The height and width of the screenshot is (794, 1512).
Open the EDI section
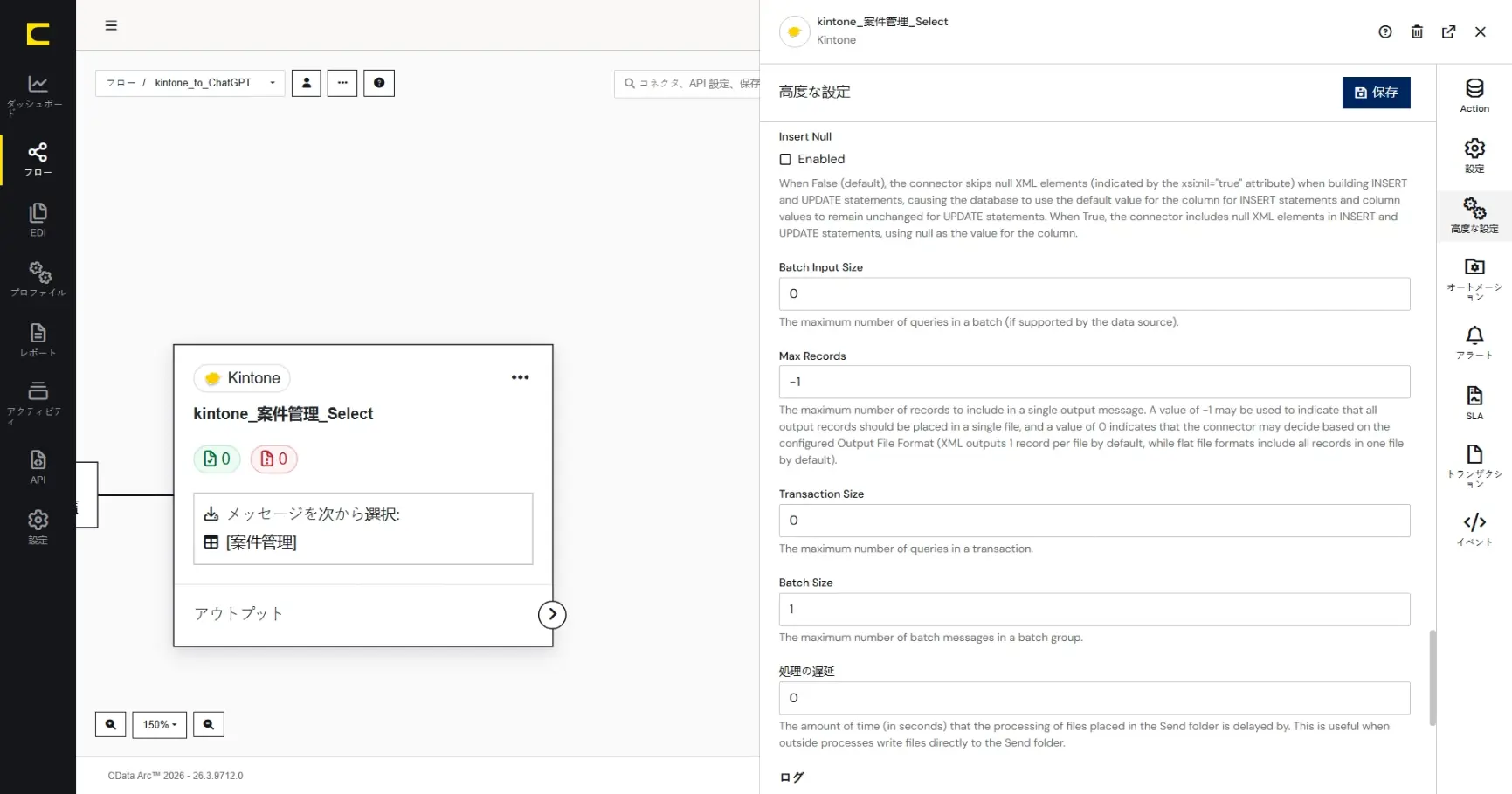click(38, 220)
